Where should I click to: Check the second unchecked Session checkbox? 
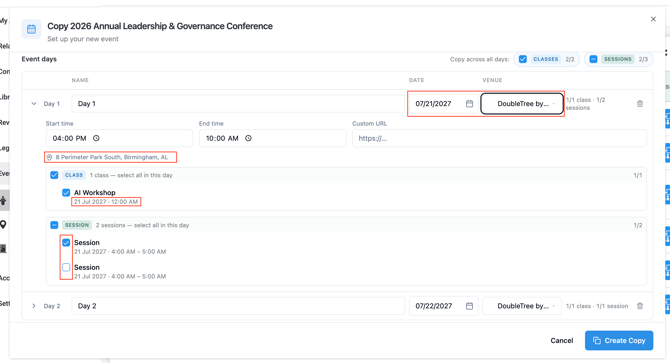[x=66, y=267]
